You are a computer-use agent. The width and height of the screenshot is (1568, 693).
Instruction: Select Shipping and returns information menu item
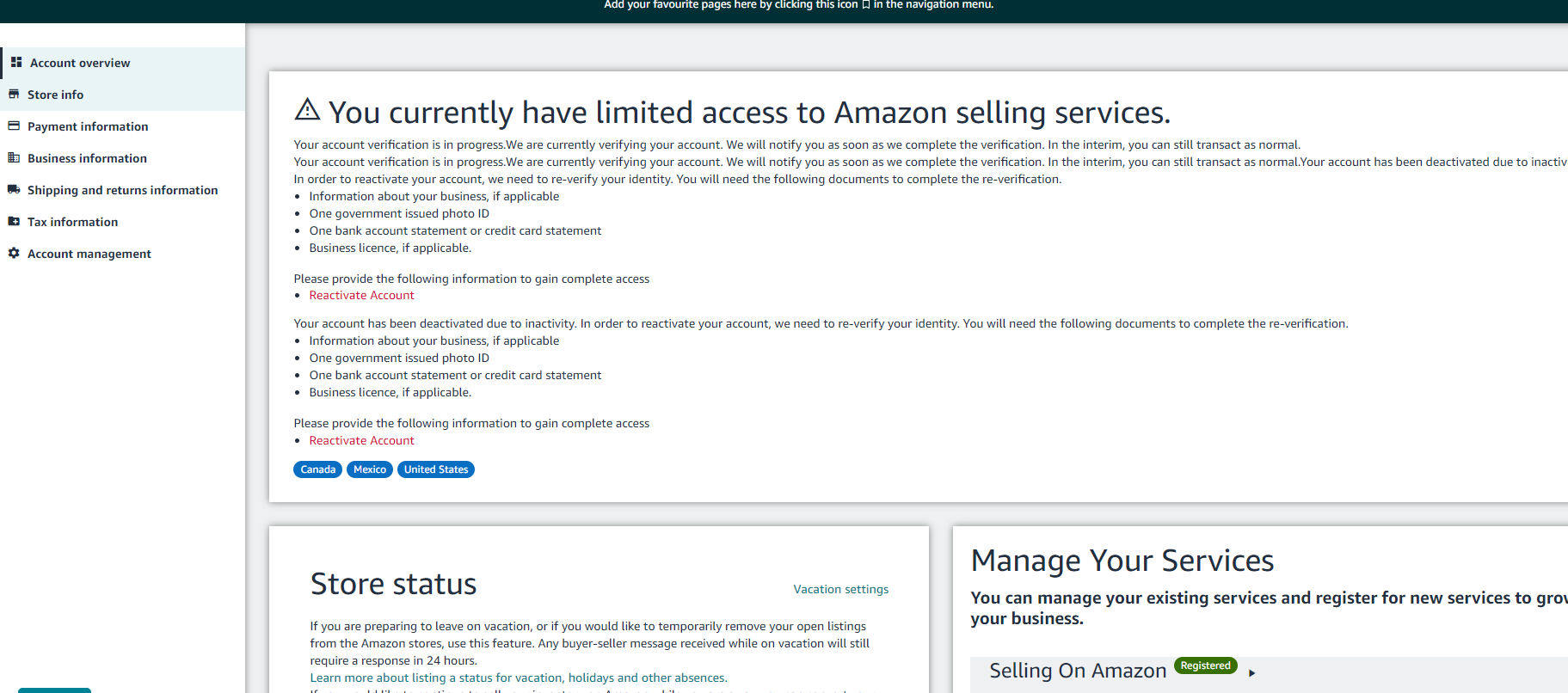122,190
